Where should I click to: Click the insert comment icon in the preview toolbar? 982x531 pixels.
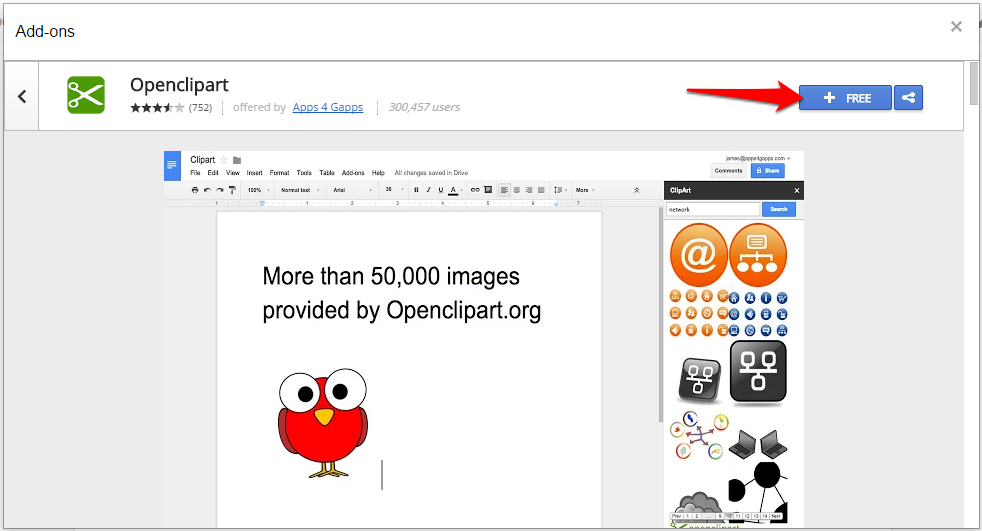tap(488, 190)
